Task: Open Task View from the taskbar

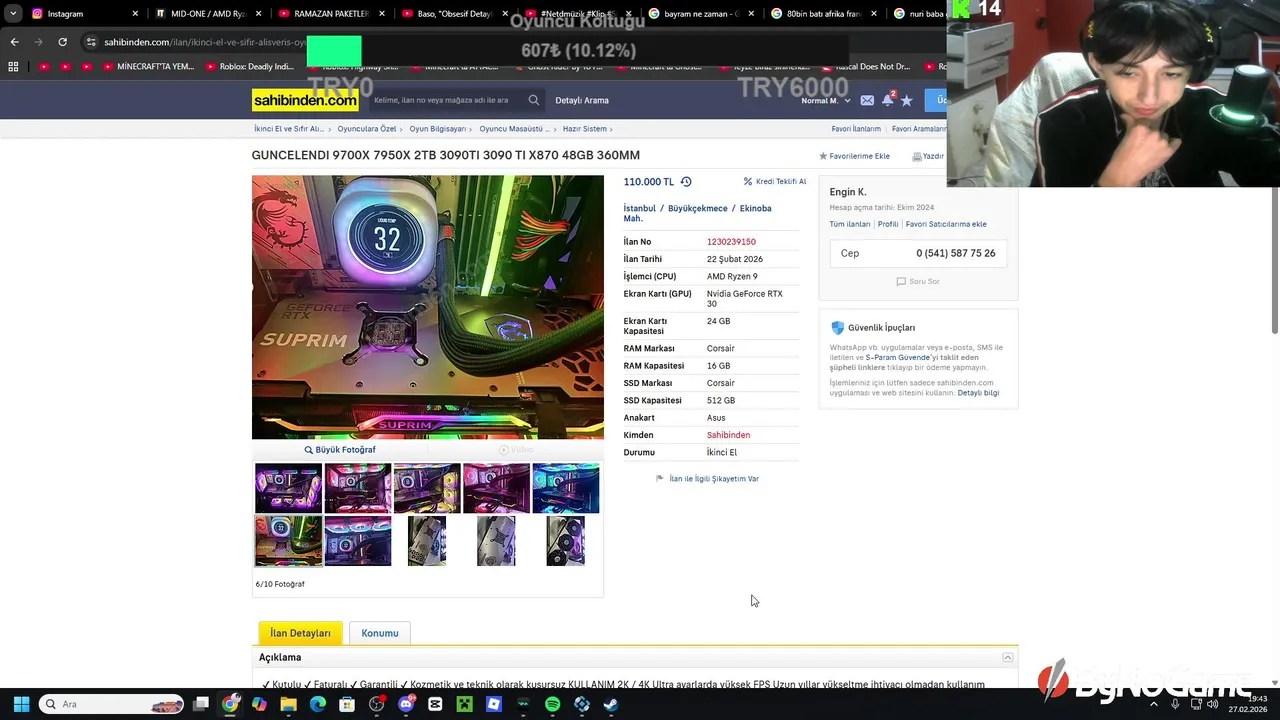Action: tap(201, 704)
